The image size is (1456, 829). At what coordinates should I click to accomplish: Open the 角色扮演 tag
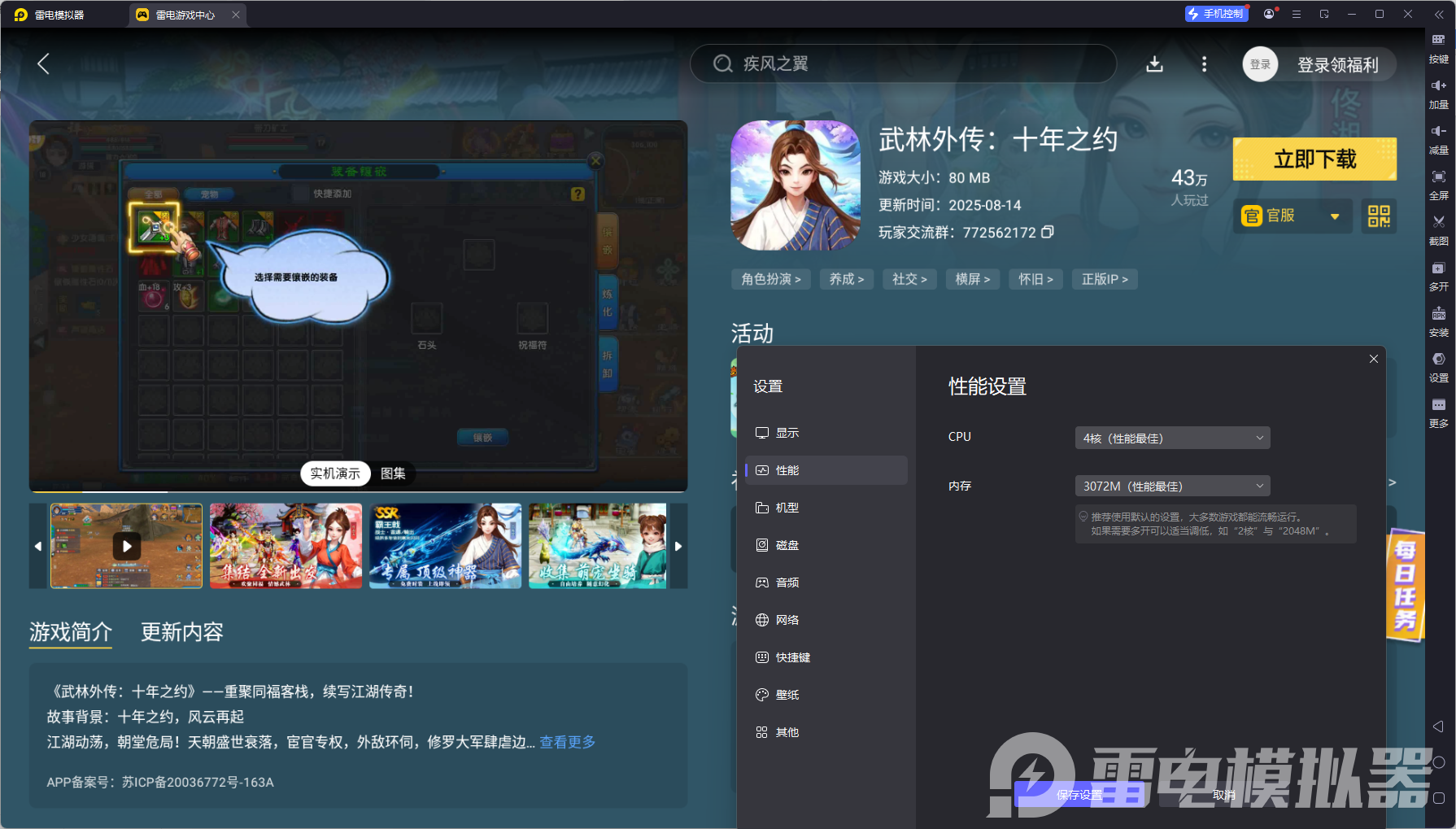coord(771,279)
